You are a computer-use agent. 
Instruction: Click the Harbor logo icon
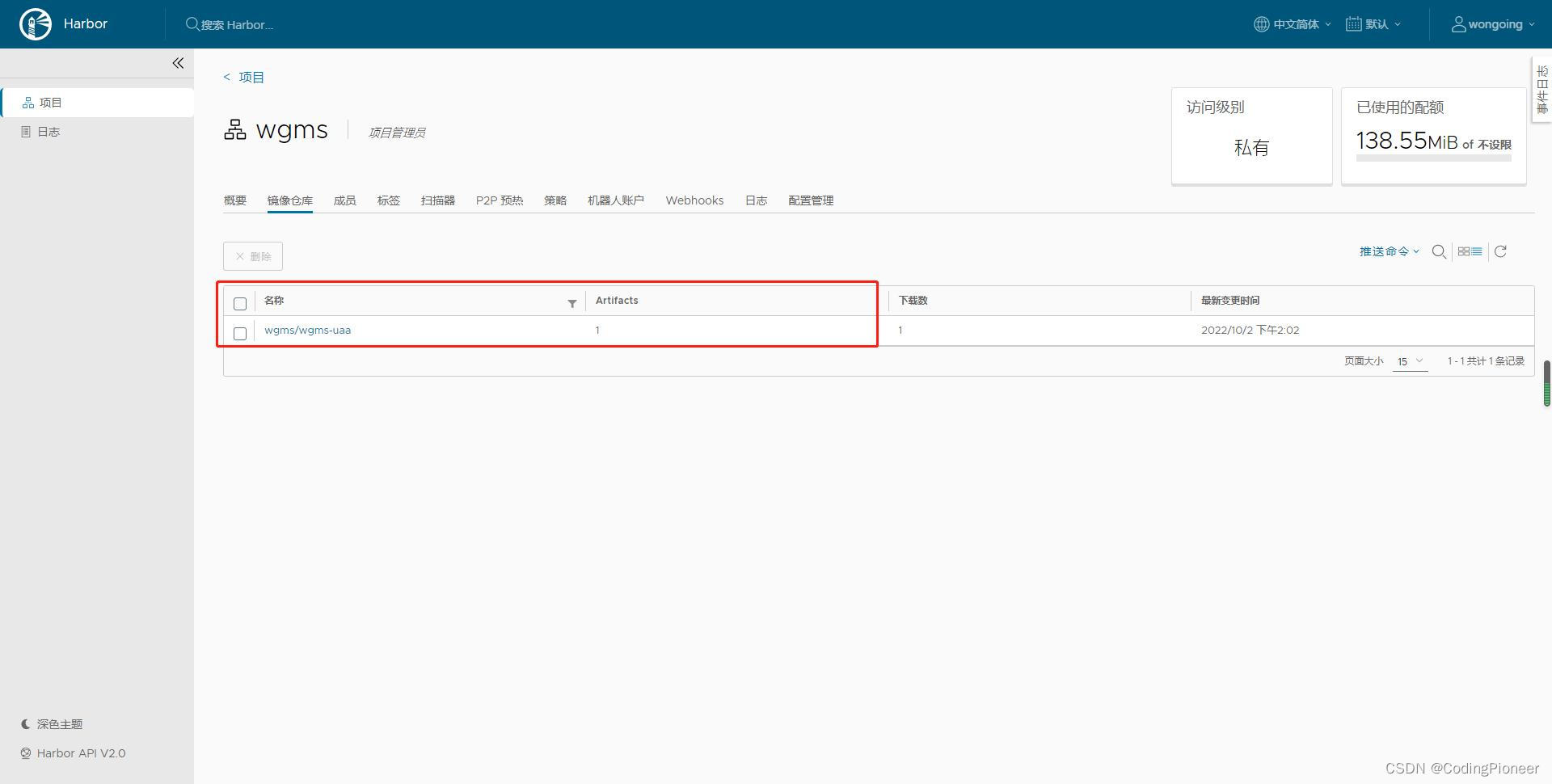[x=36, y=24]
